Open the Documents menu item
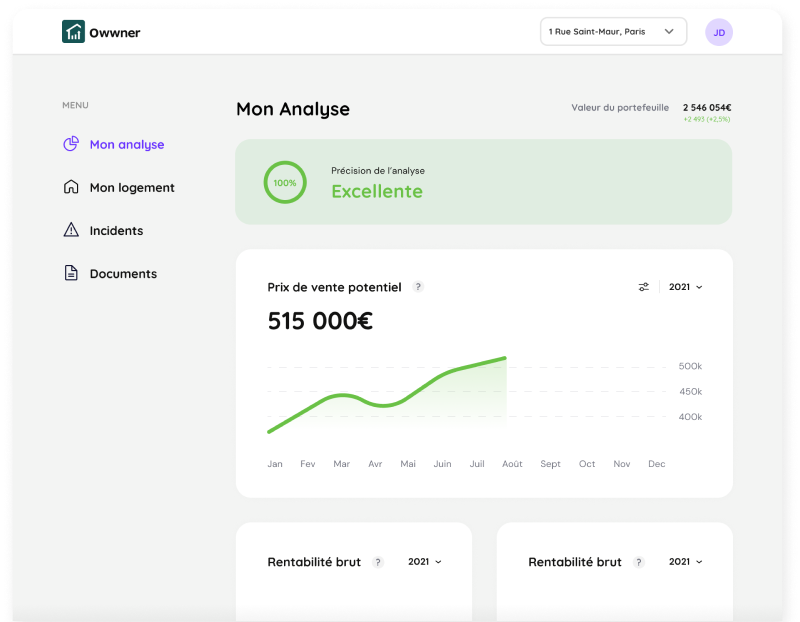The width and height of the screenshot is (800, 622). 123,273
